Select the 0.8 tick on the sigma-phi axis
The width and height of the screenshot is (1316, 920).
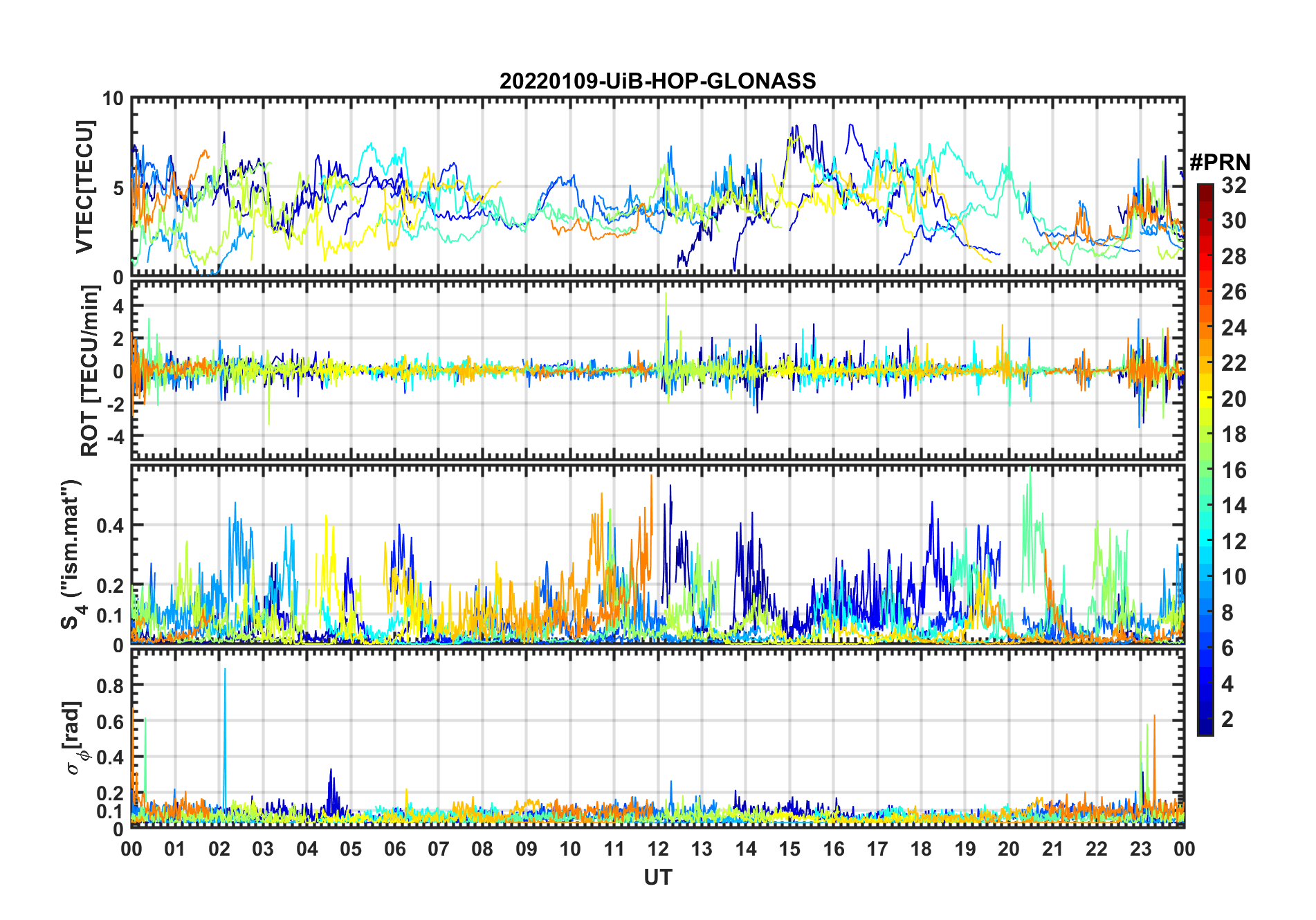pyautogui.click(x=111, y=686)
